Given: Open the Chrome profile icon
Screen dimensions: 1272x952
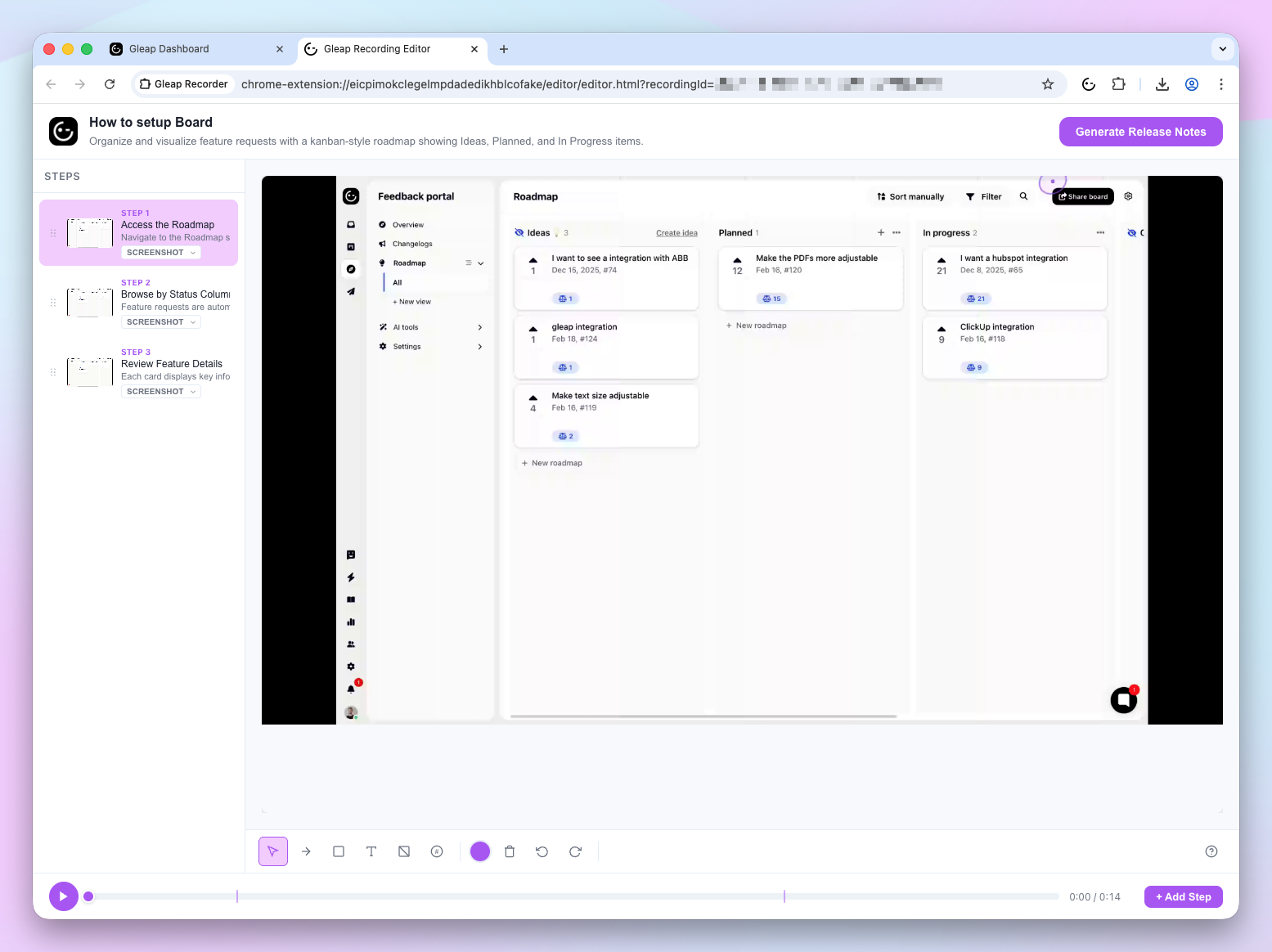Looking at the screenshot, I should point(1192,84).
